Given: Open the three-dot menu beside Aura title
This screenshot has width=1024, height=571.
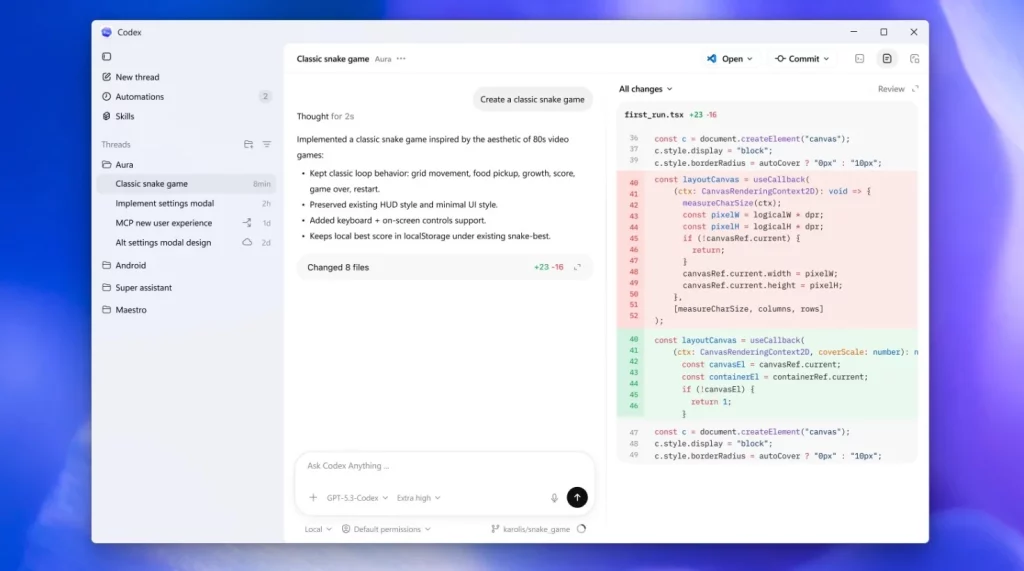Looking at the screenshot, I should click(401, 59).
